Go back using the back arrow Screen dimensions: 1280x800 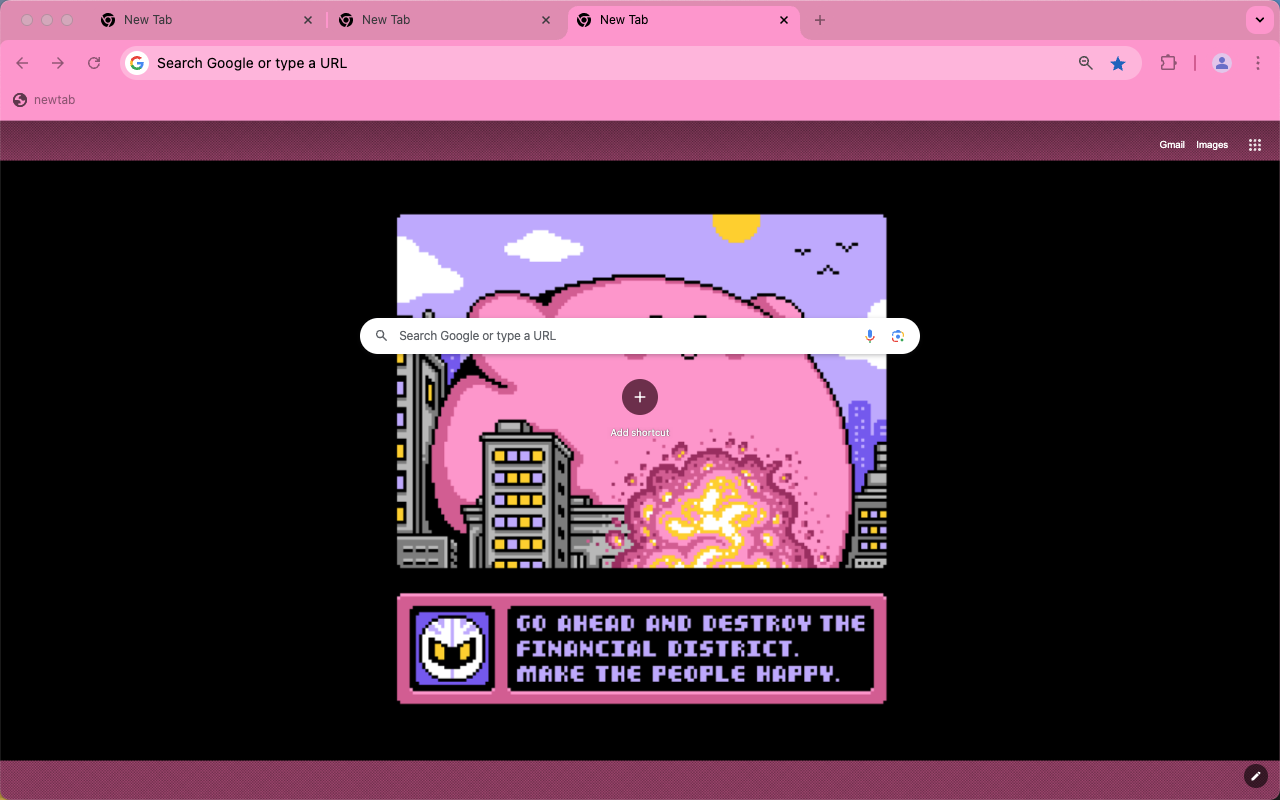point(22,63)
